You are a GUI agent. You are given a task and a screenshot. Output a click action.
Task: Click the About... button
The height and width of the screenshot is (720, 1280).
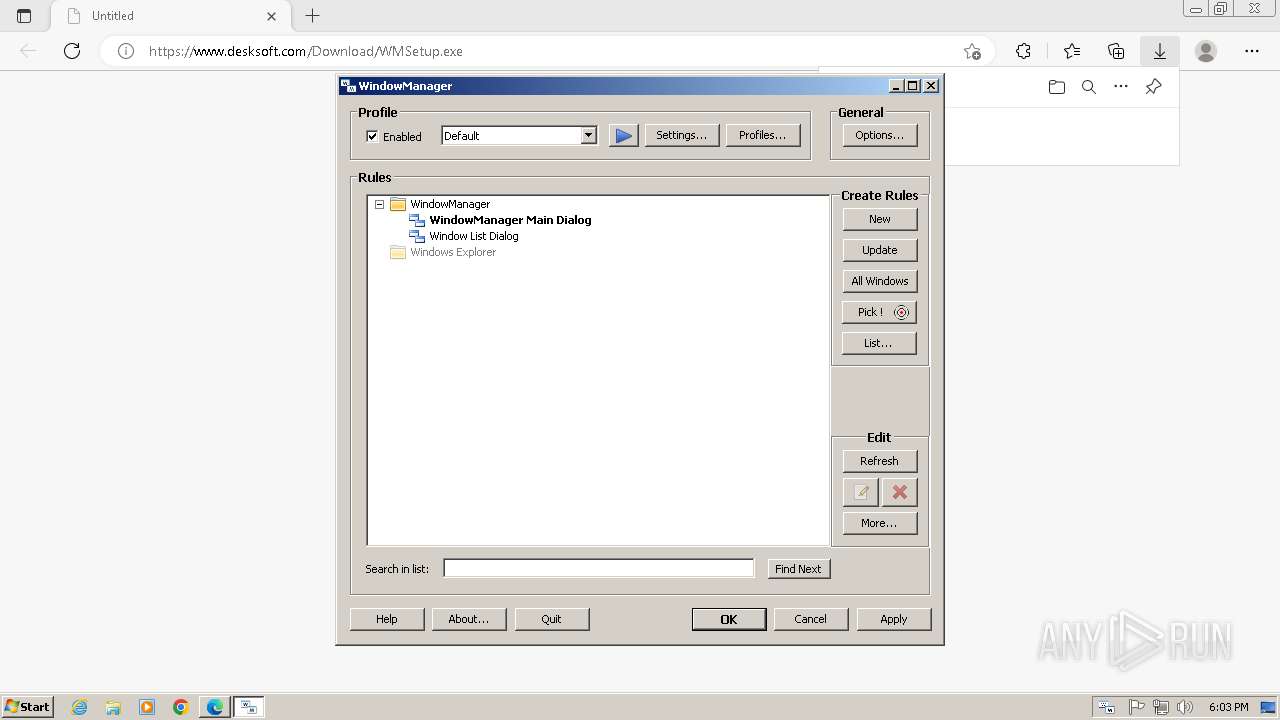(x=469, y=619)
